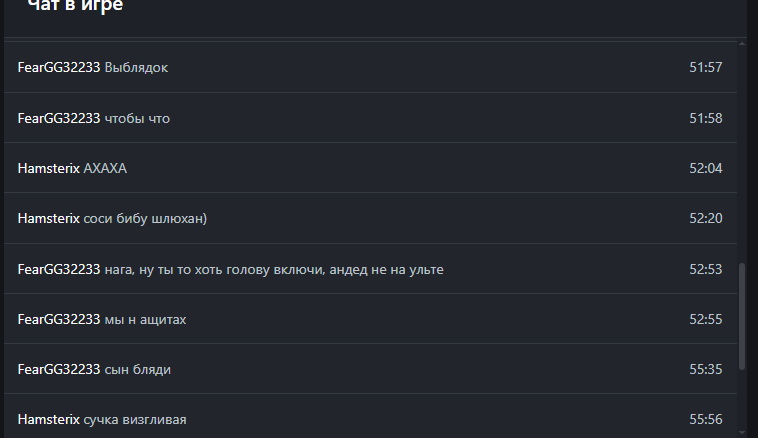Image resolution: width=758 pixels, height=438 pixels.
Task: Open FearGG32233's profile from the 51:57 message
Action: [x=59, y=68]
